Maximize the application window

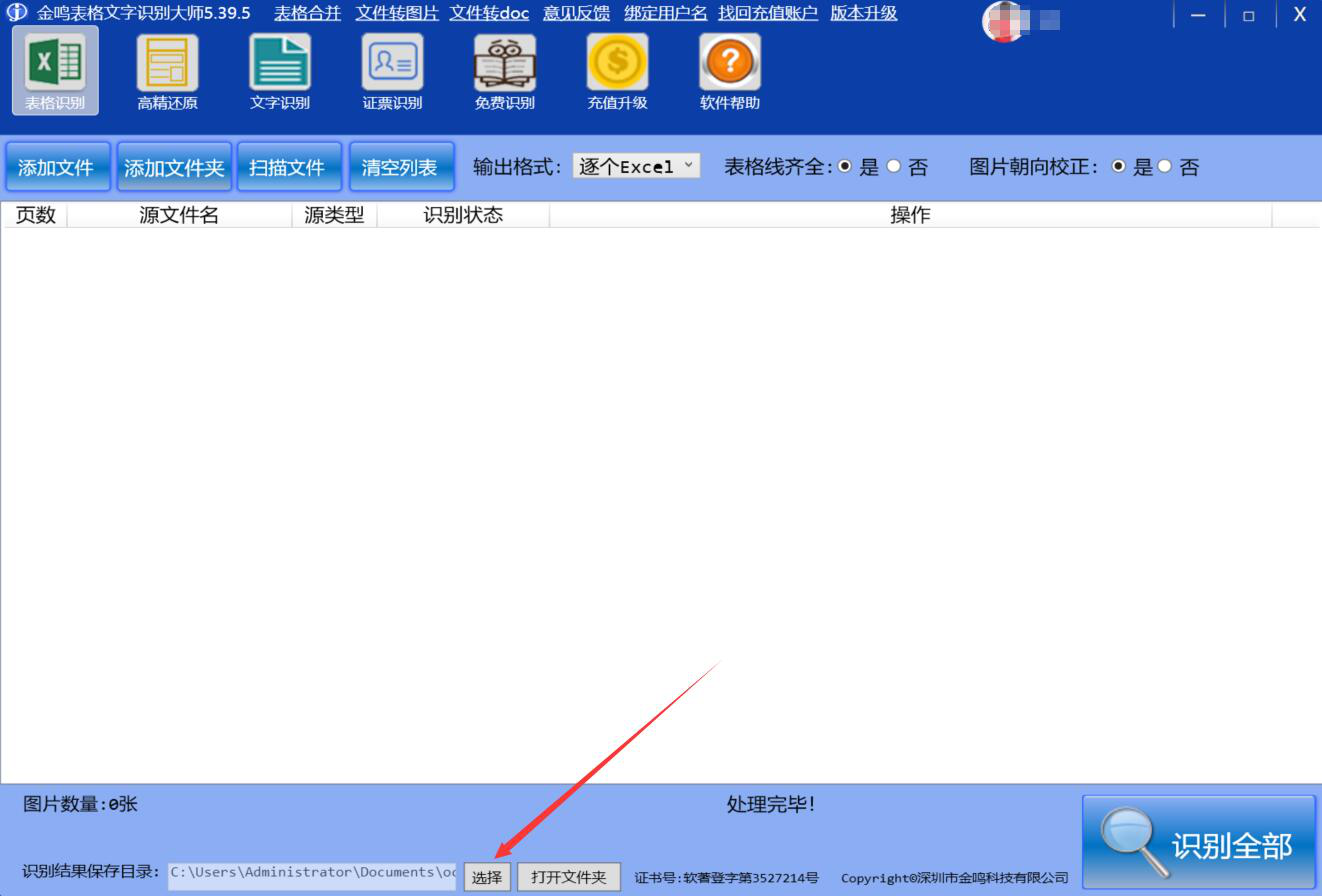(x=1249, y=15)
